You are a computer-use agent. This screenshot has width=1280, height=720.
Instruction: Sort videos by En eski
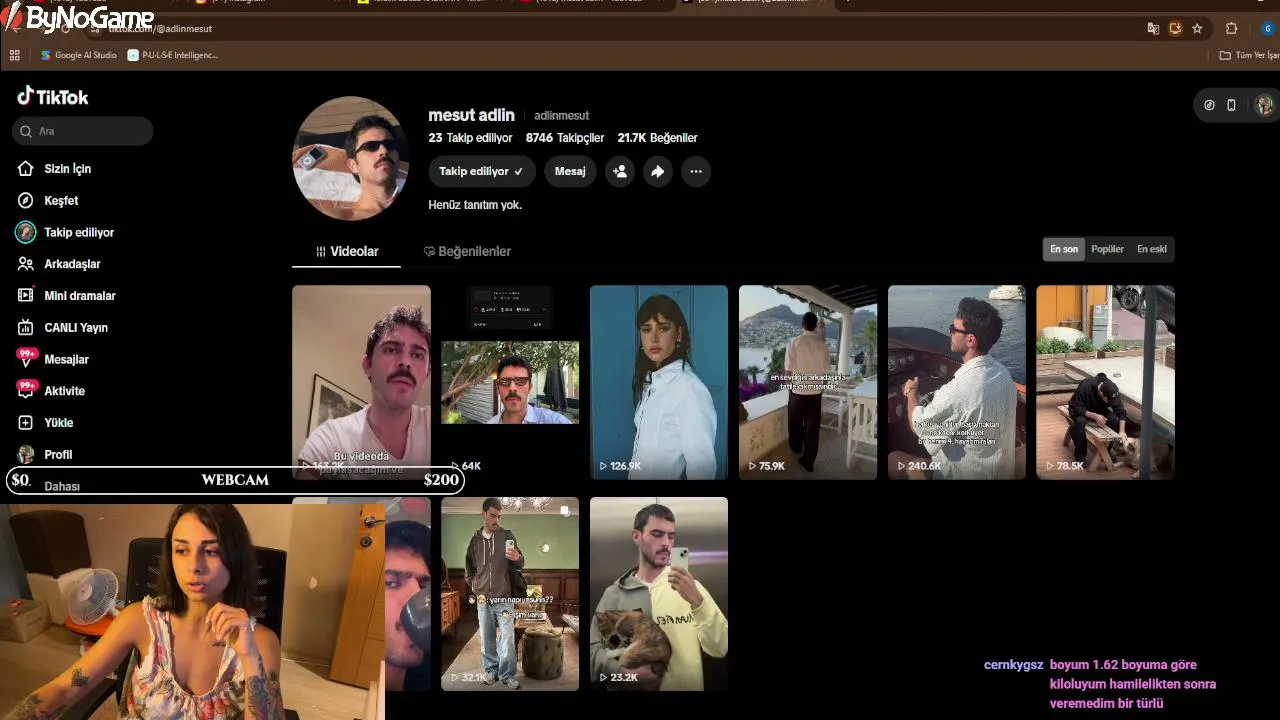pos(1152,249)
